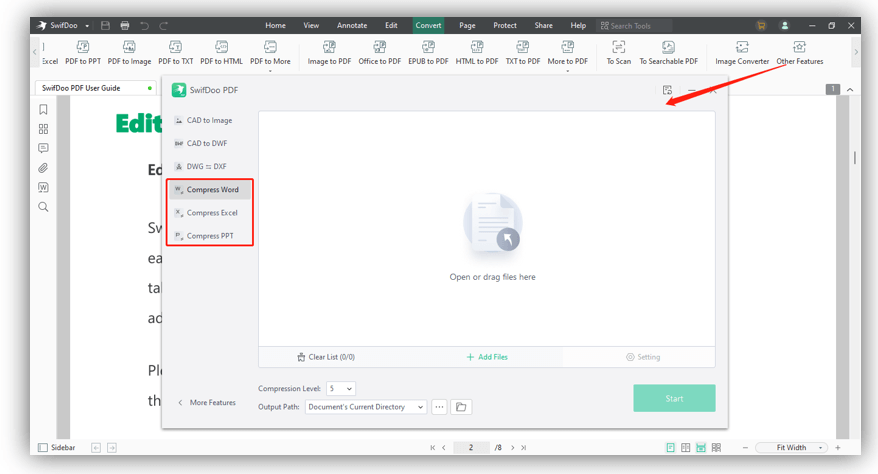Switch to the View ribbon tab
Viewport: 878px width, 474px height.
point(311,26)
